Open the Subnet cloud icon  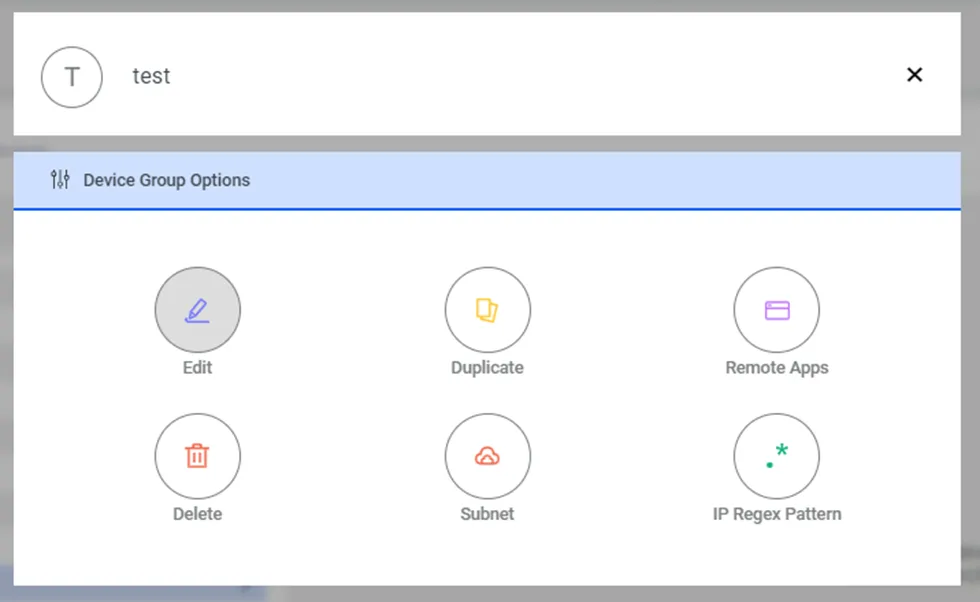(x=488, y=456)
